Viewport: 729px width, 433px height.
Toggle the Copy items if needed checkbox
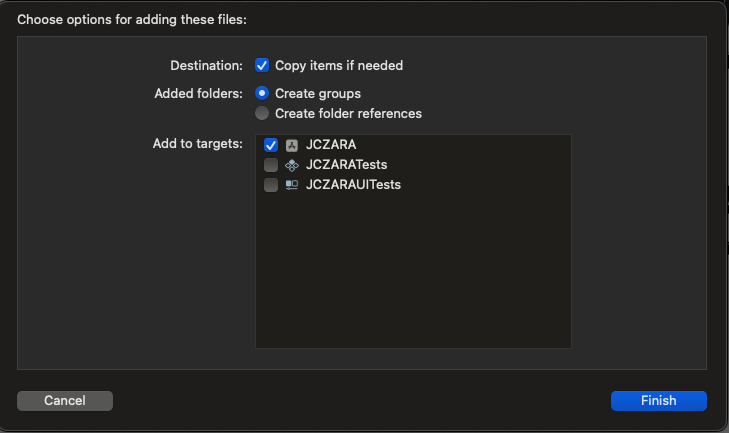coord(262,65)
